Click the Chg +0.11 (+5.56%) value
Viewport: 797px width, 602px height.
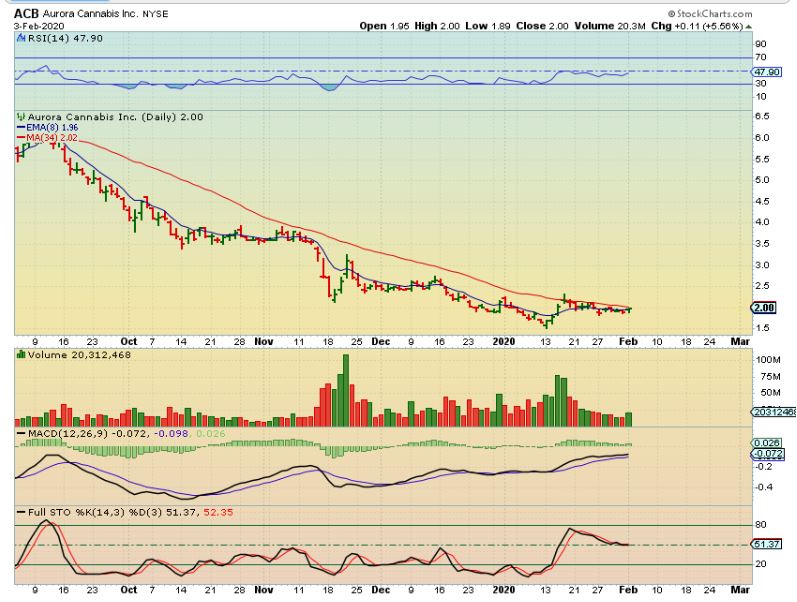(x=697, y=26)
